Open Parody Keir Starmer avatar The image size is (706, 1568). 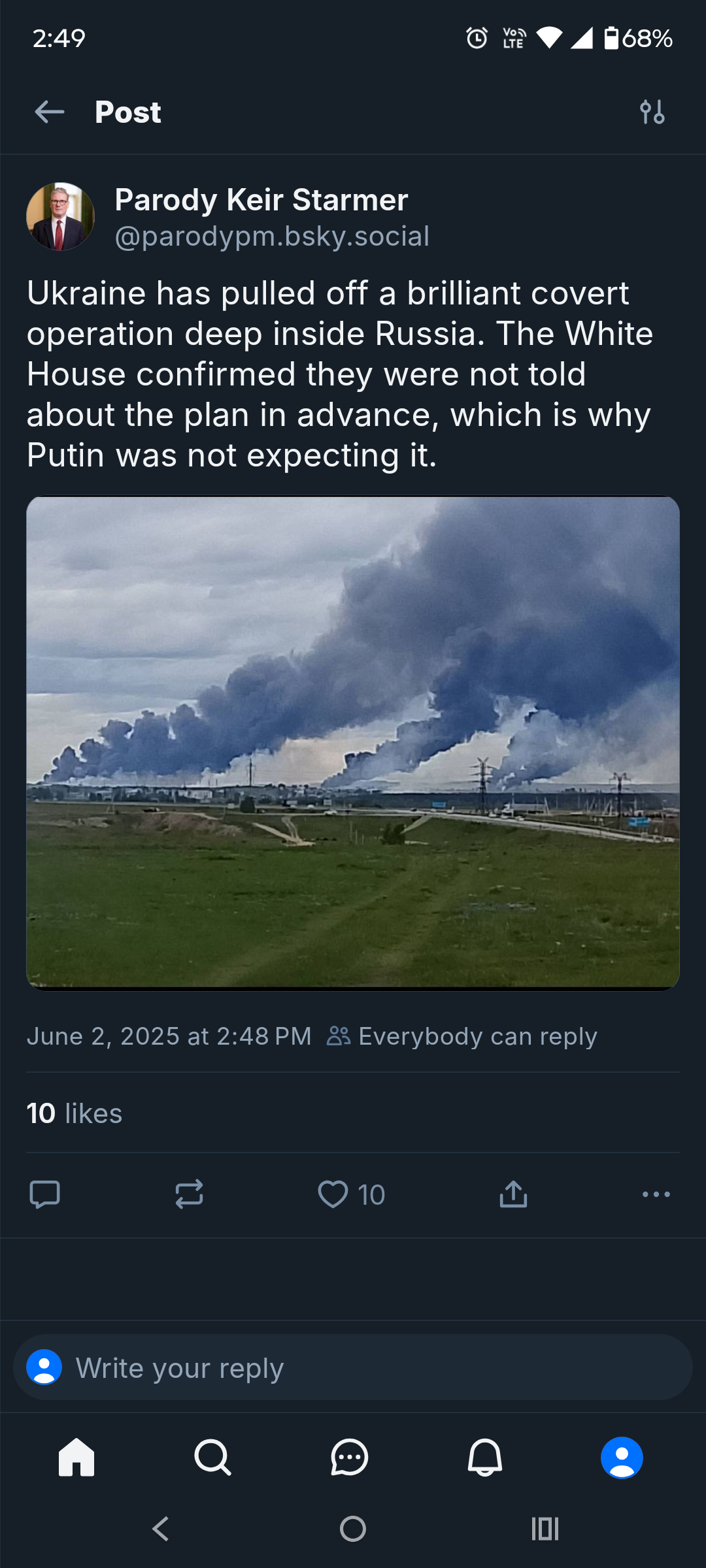click(60, 216)
